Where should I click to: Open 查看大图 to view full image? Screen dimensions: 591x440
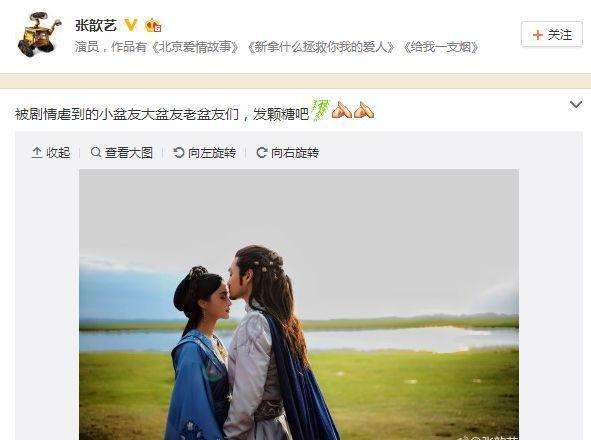click(x=121, y=153)
